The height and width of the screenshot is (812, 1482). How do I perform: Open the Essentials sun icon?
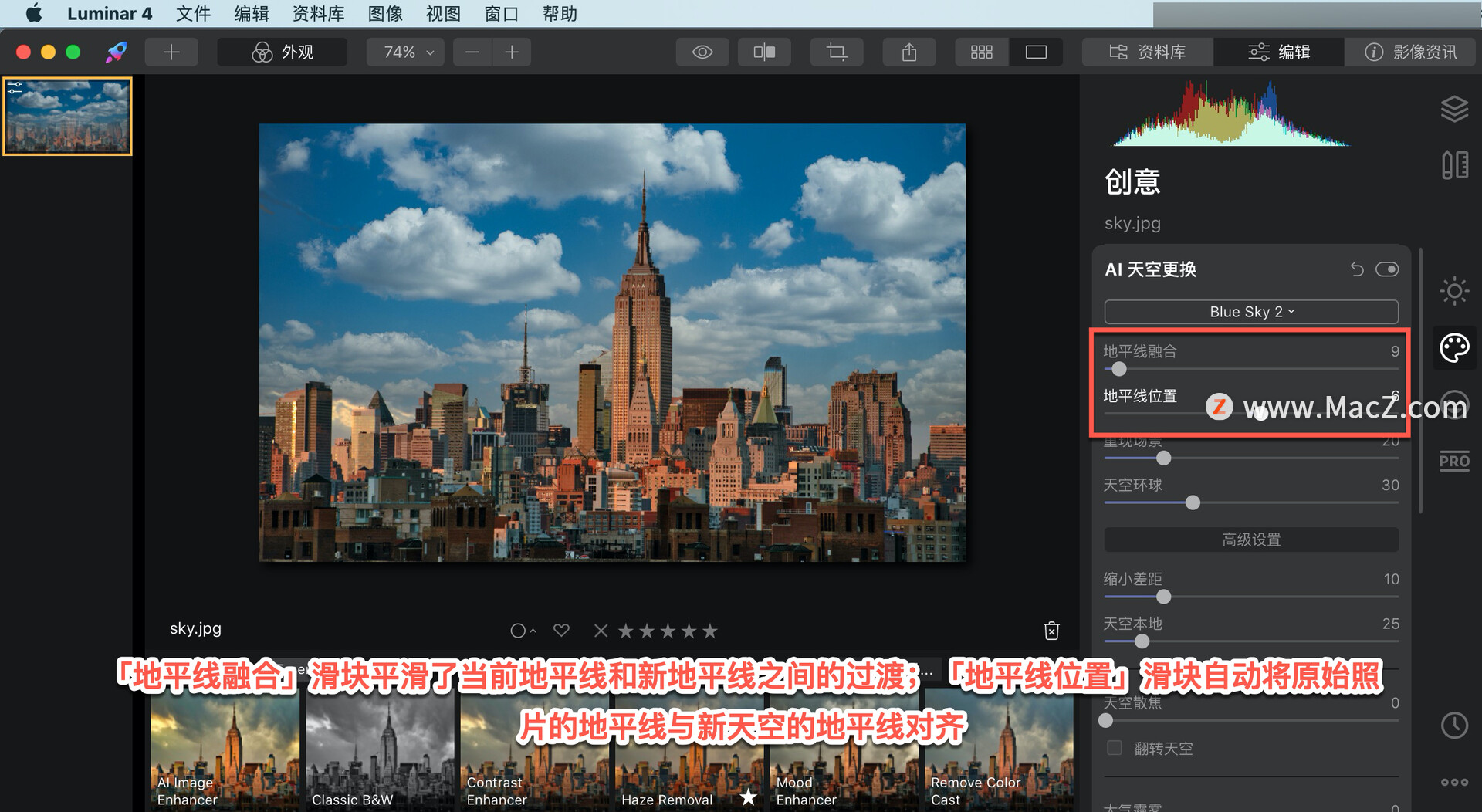click(1454, 291)
